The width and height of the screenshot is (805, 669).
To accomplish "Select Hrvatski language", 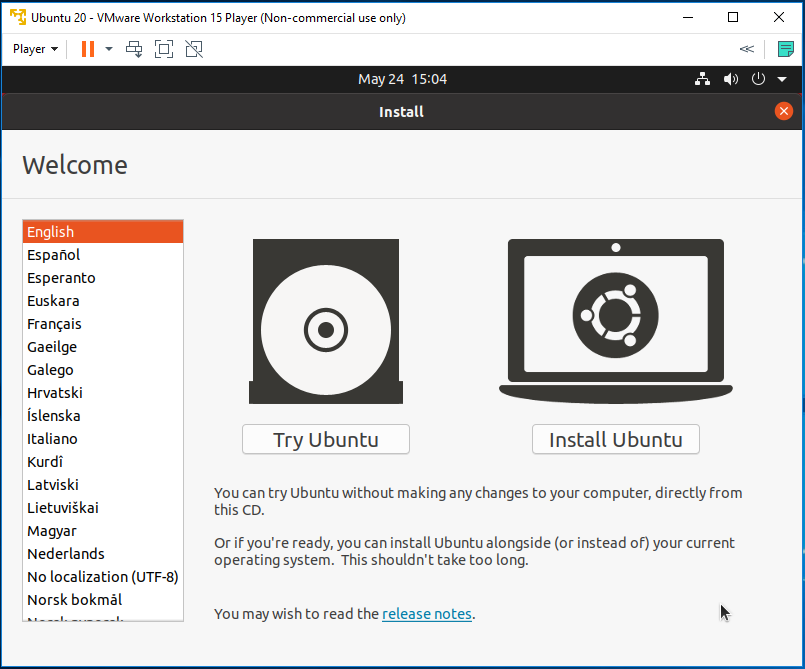I will pos(103,393).
